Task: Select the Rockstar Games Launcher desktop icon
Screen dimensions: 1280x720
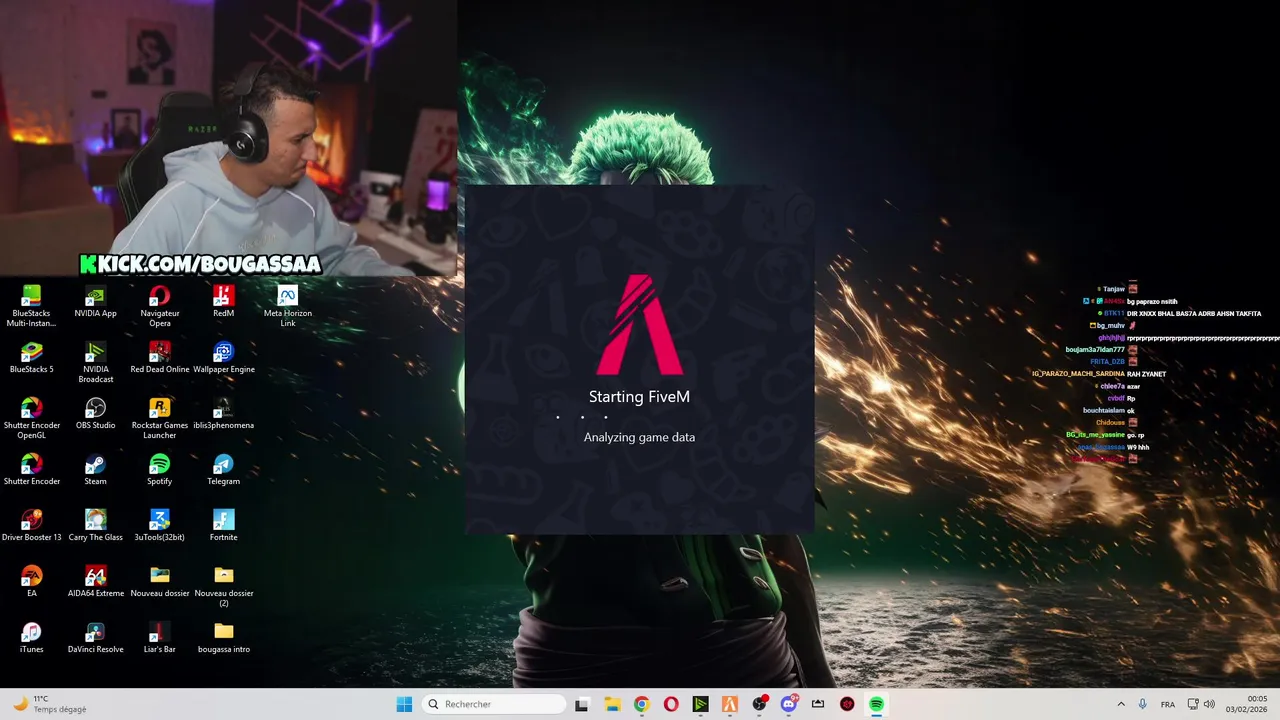Action: pyautogui.click(x=159, y=418)
